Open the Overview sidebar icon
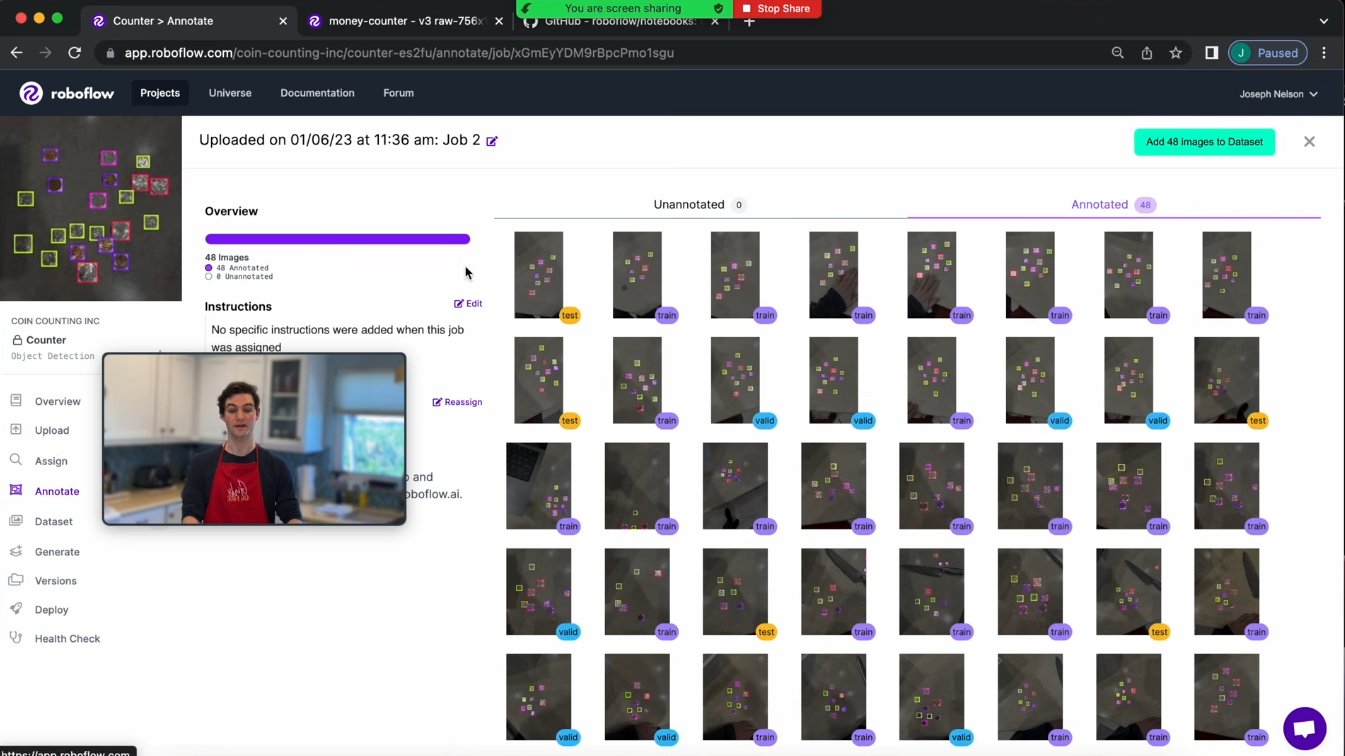The height and width of the screenshot is (756, 1345). tap(16, 401)
